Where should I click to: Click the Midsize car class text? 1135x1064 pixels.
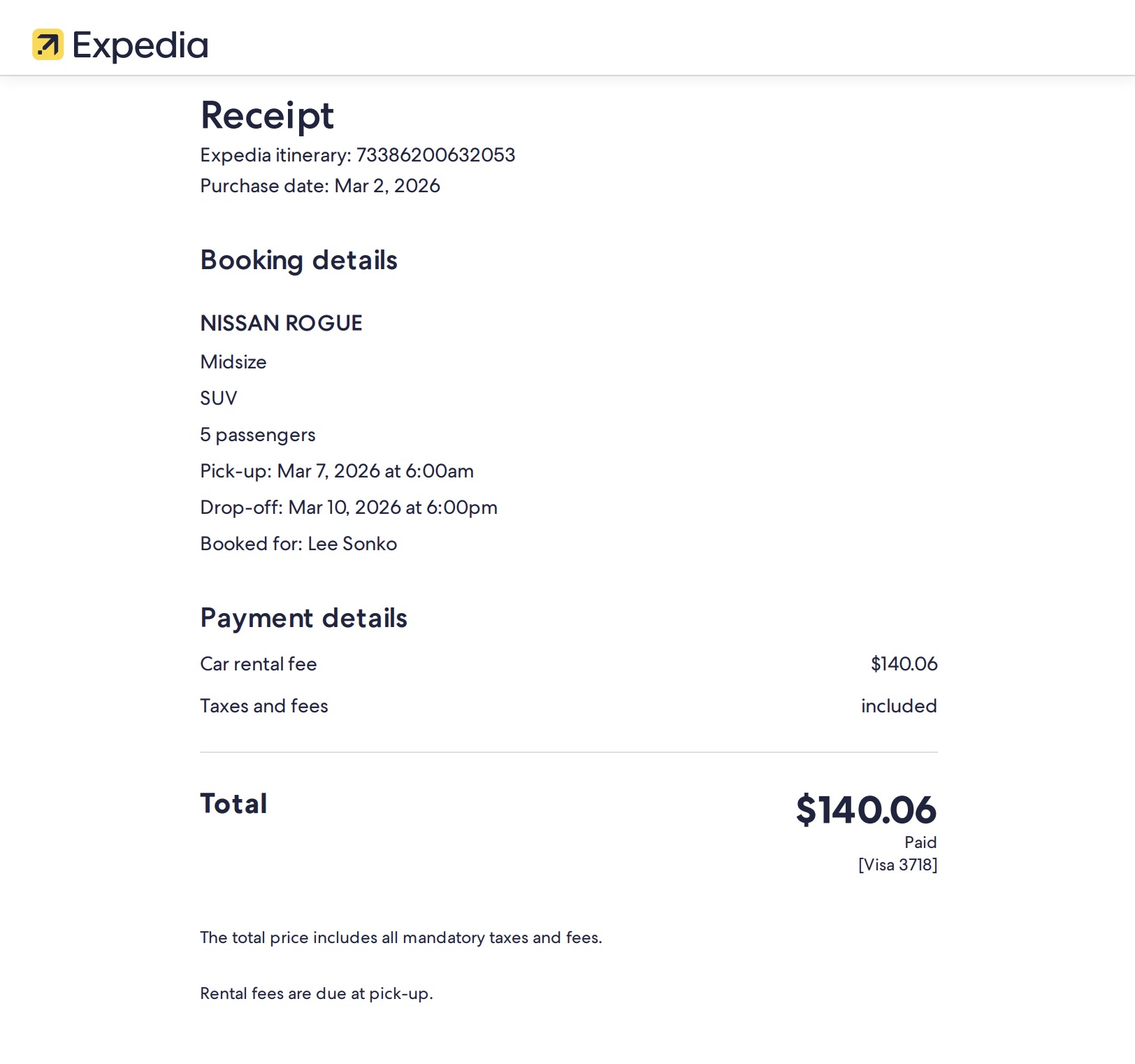point(233,362)
